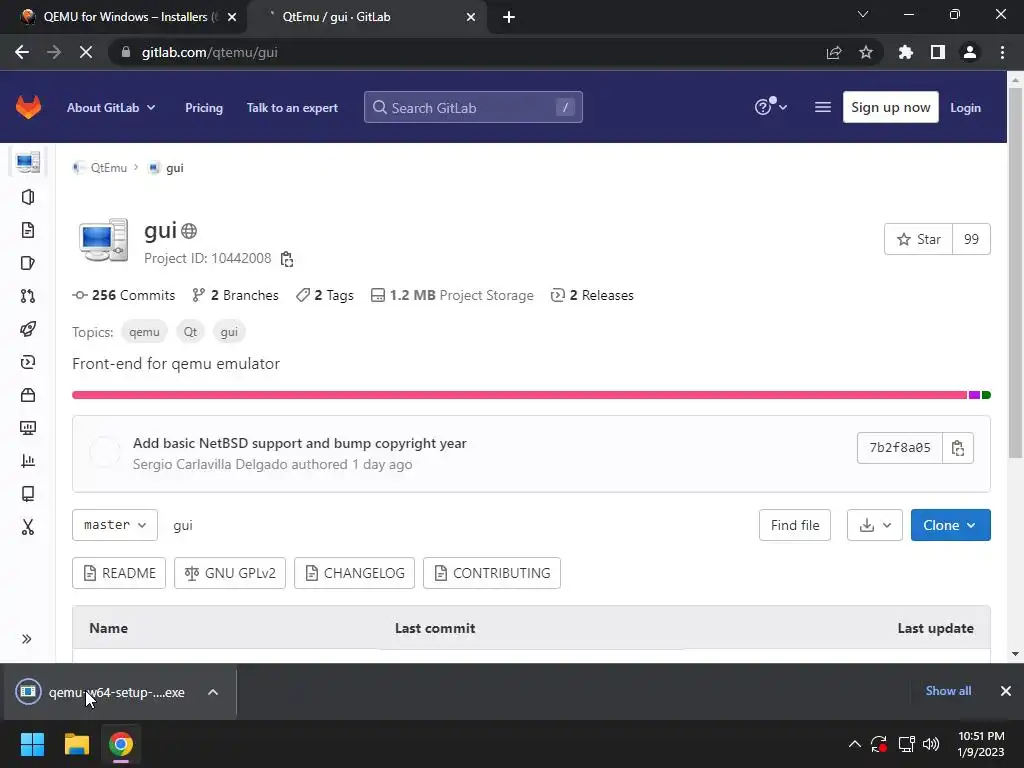This screenshot has height=768, width=1024.
Task: View the 256 Commits list
Action: (x=124, y=295)
